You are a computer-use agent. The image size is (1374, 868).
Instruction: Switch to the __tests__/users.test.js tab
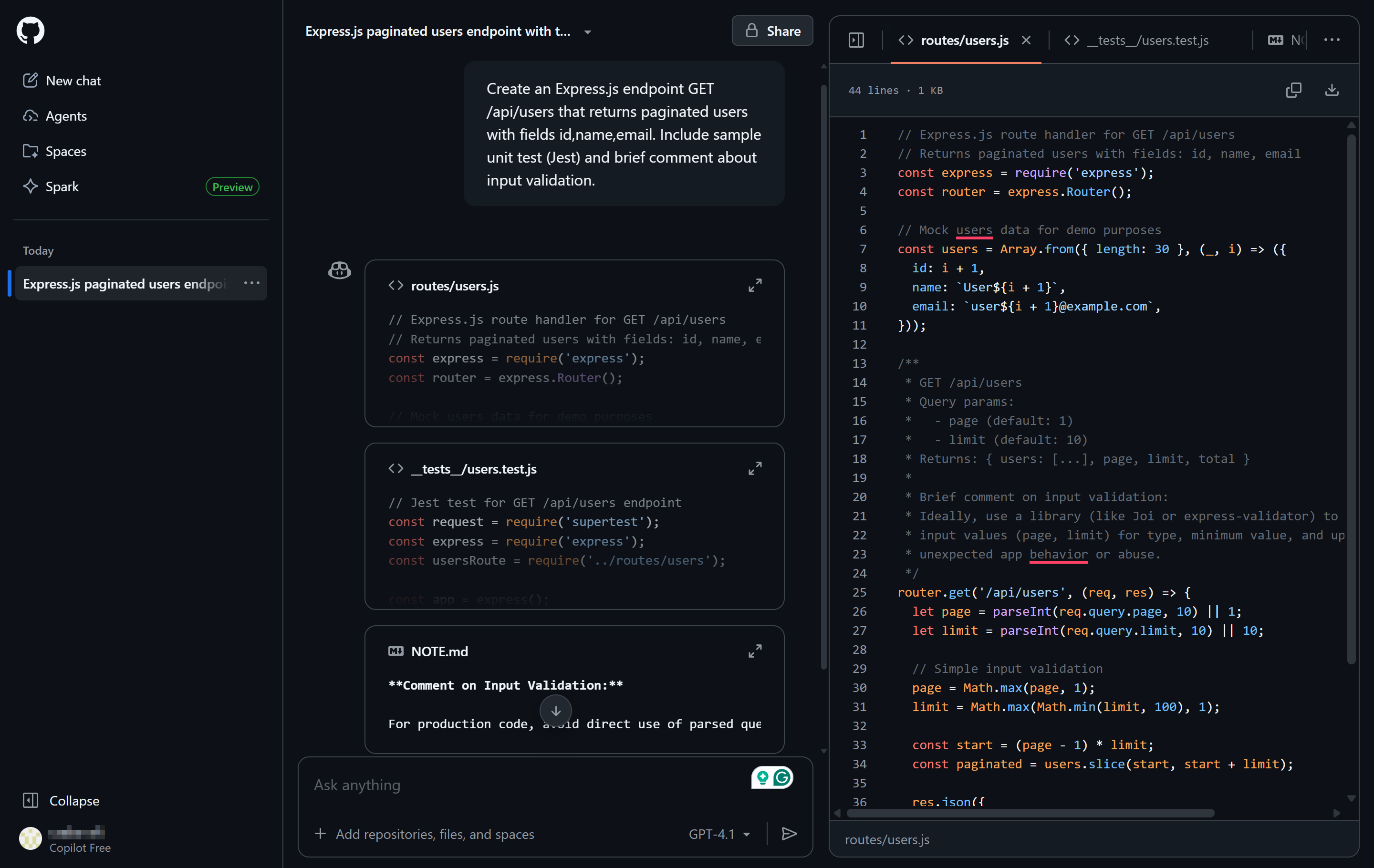(x=1136, y=40)
